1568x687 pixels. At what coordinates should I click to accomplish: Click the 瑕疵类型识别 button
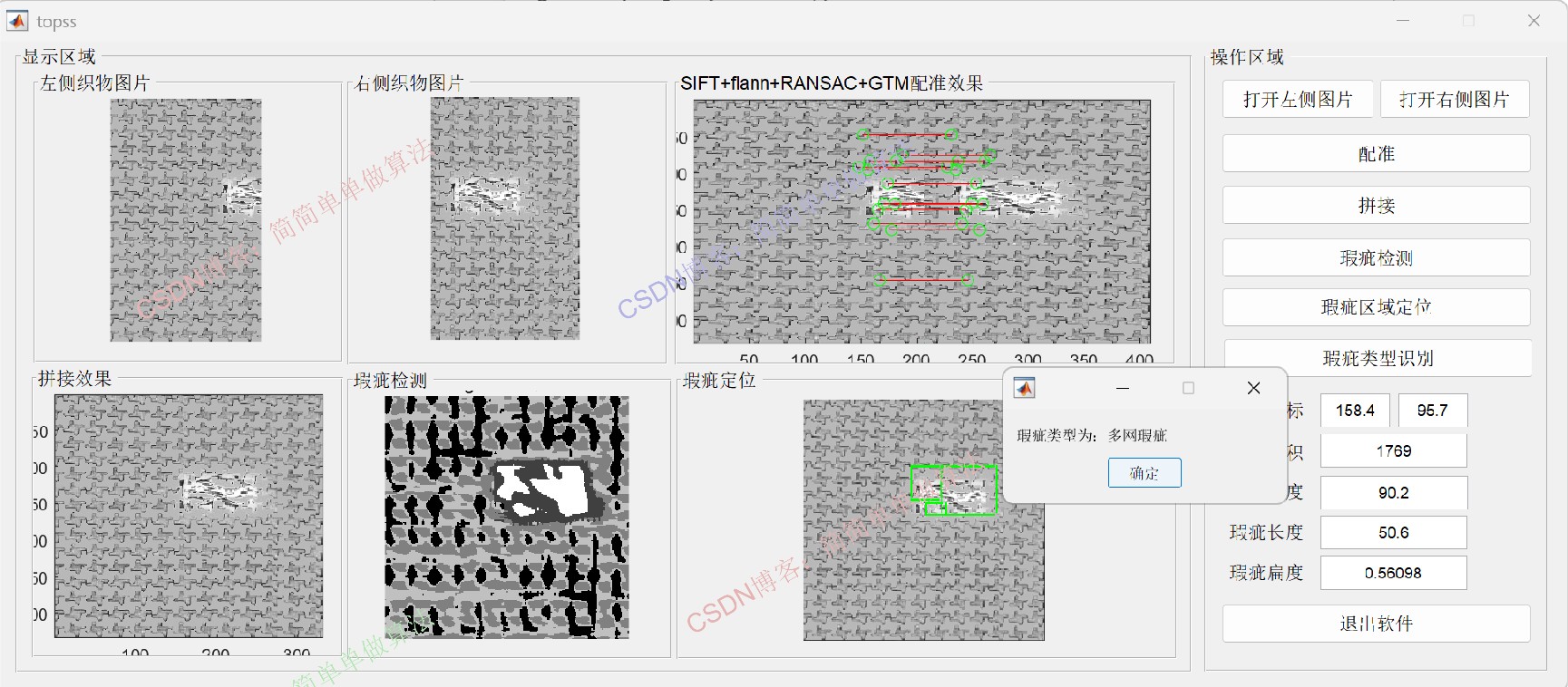pos(1378,359)
